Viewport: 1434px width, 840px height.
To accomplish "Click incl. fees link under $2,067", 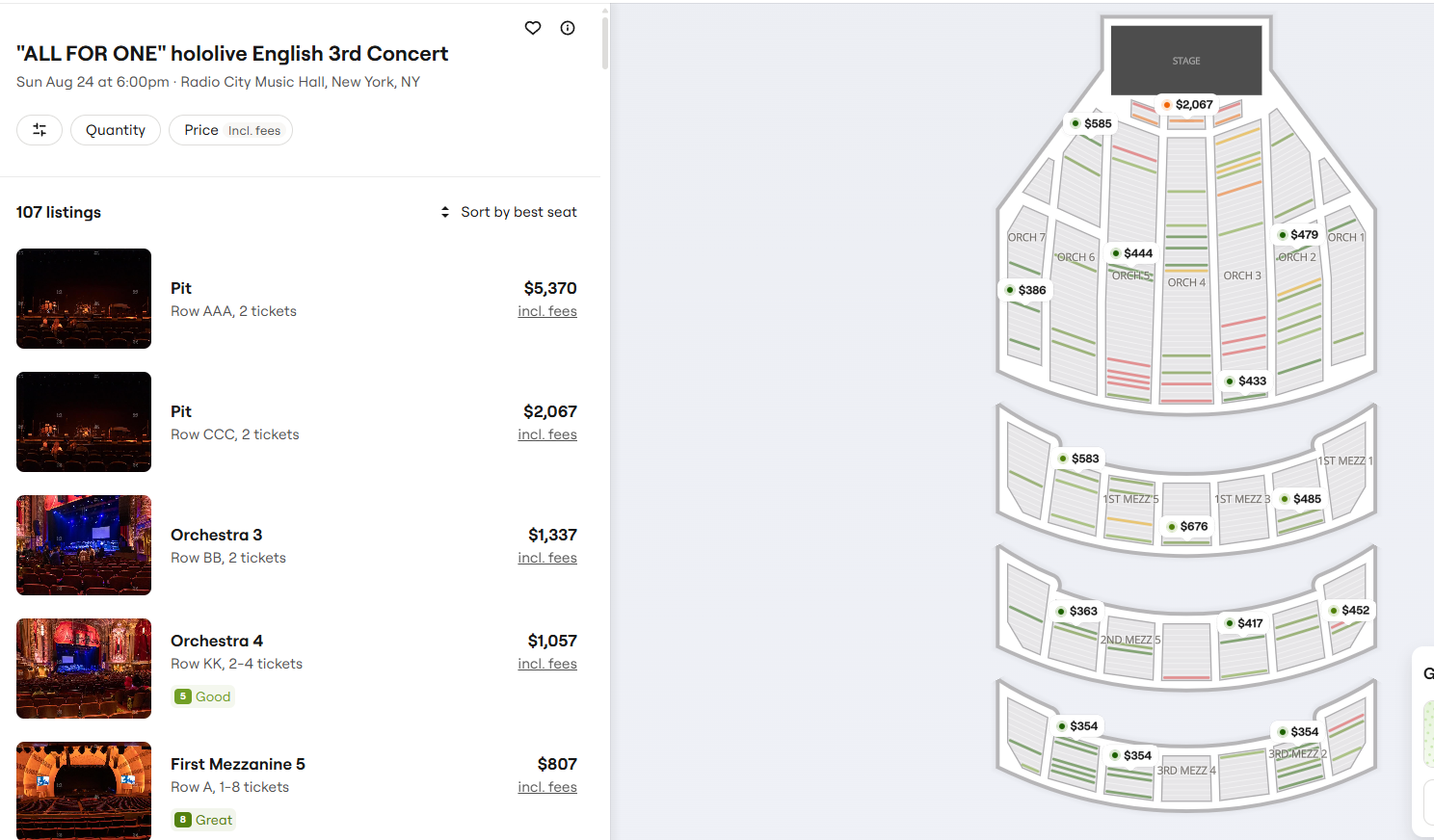I will [x=547, y=434].
